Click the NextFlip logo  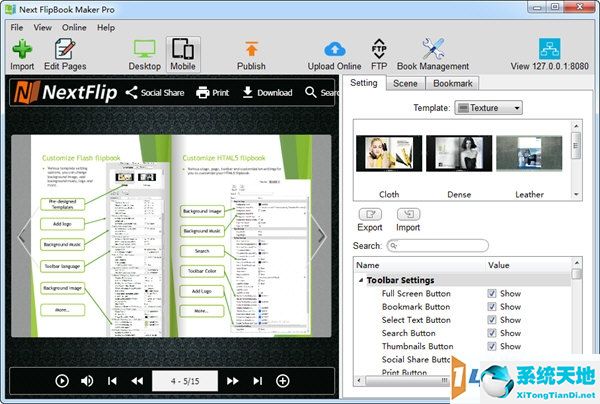(65, 92)
